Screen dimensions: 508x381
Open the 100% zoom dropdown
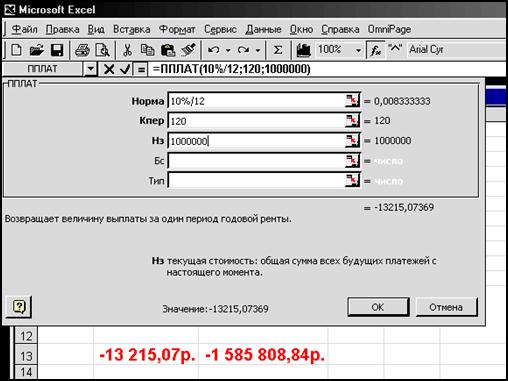pos(358,50)
